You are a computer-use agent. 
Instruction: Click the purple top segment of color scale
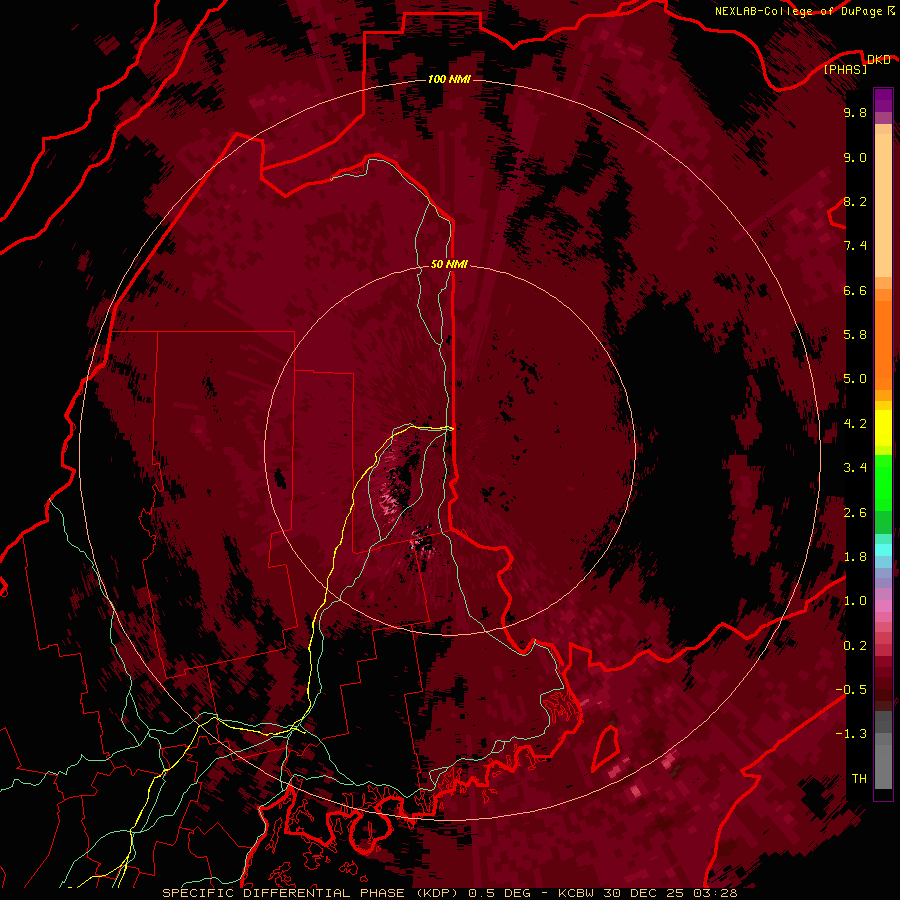point(883,100)
